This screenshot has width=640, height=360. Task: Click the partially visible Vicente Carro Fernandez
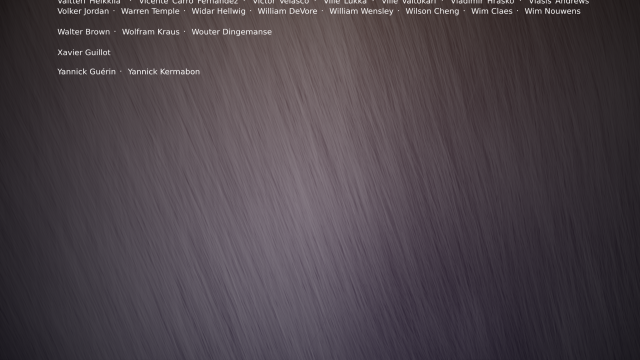point(188,2)
